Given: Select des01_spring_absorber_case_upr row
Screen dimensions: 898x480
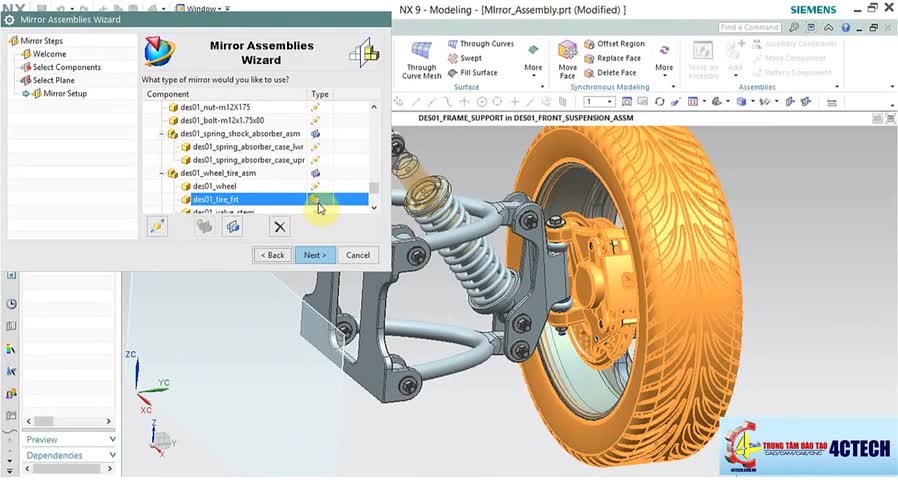Looking at the screenshot, I should [x=255, y=160].
